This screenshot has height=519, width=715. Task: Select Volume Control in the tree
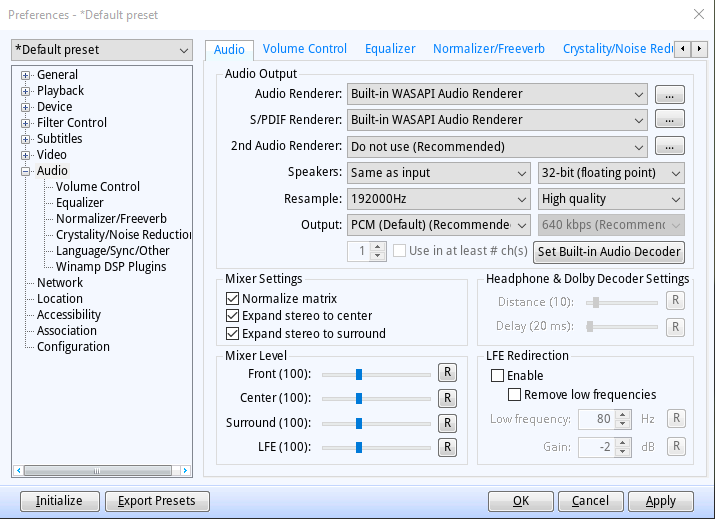98,187
